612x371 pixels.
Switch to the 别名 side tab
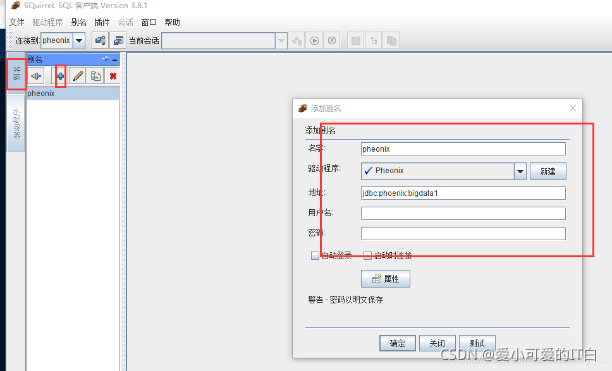click(x=16, y=74)
